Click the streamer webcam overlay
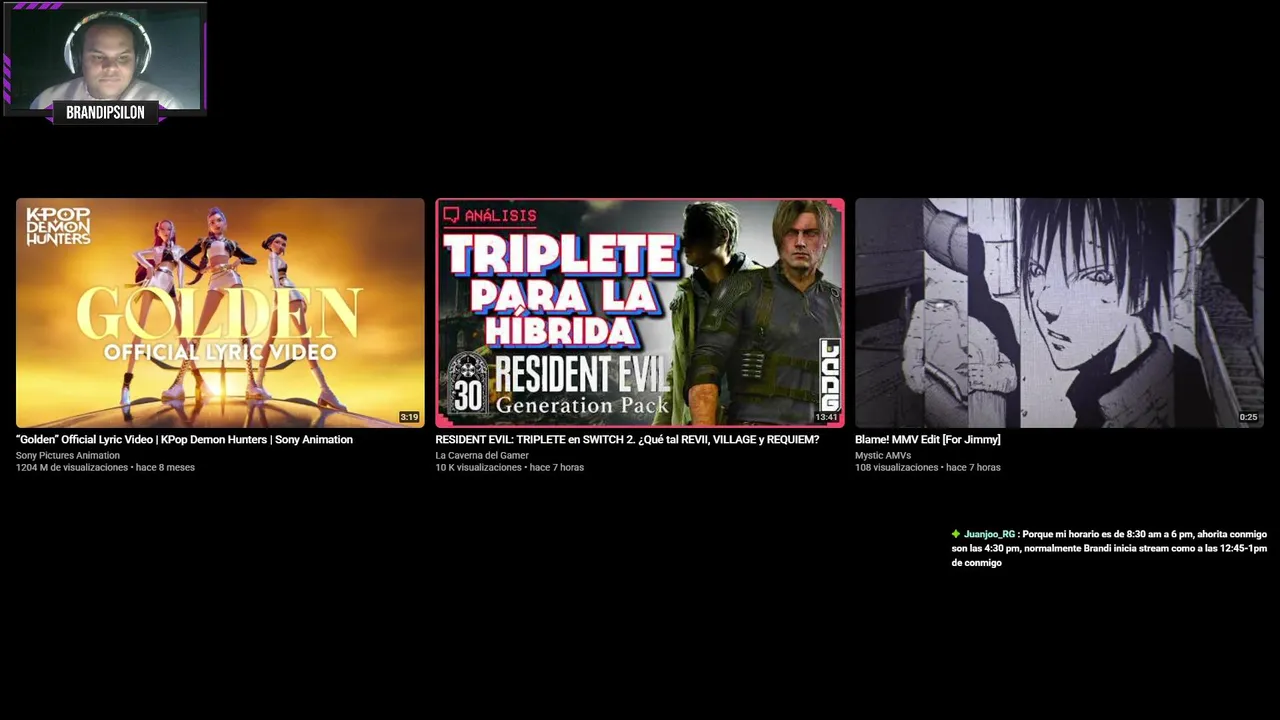 point(105,58)
